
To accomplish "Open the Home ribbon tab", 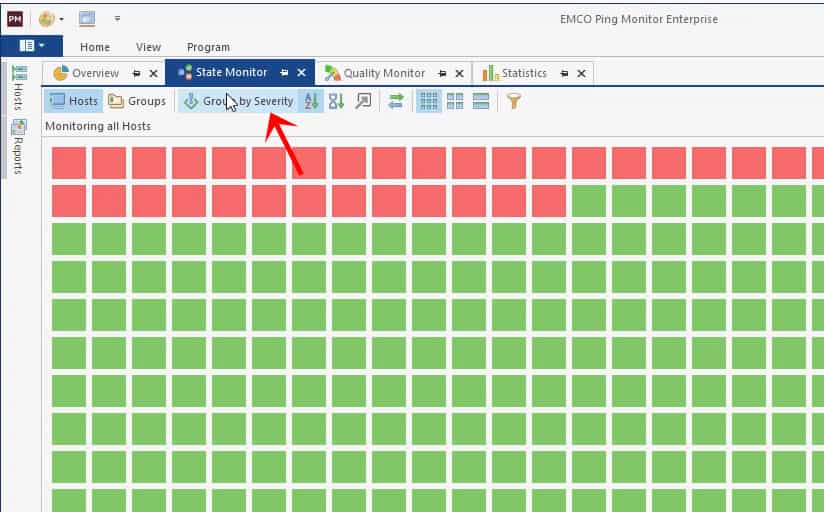I will (95, 47).
